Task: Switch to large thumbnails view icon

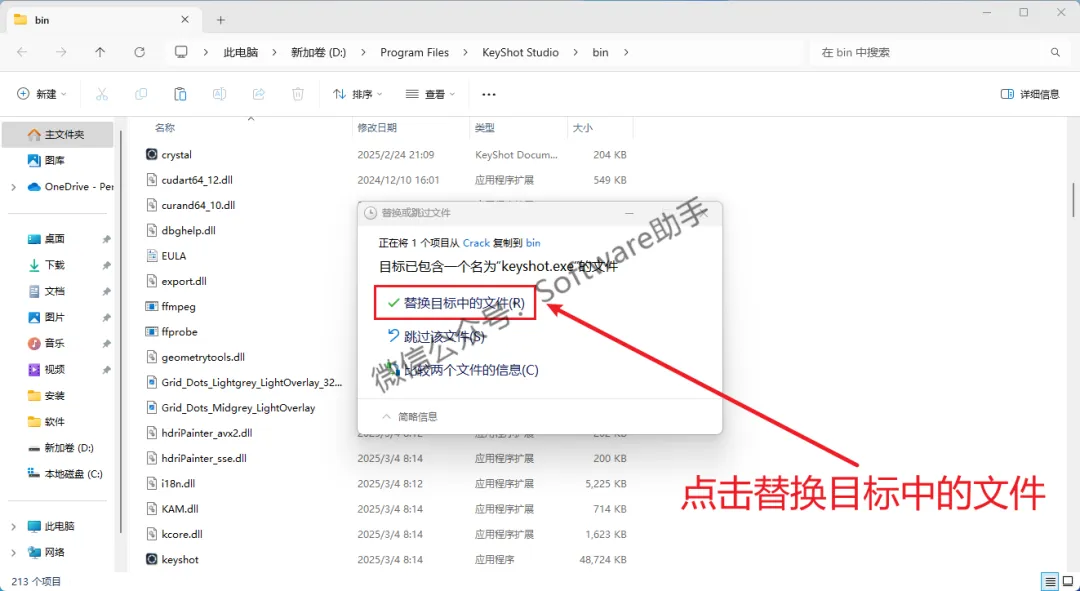Action: (1067, 581)
